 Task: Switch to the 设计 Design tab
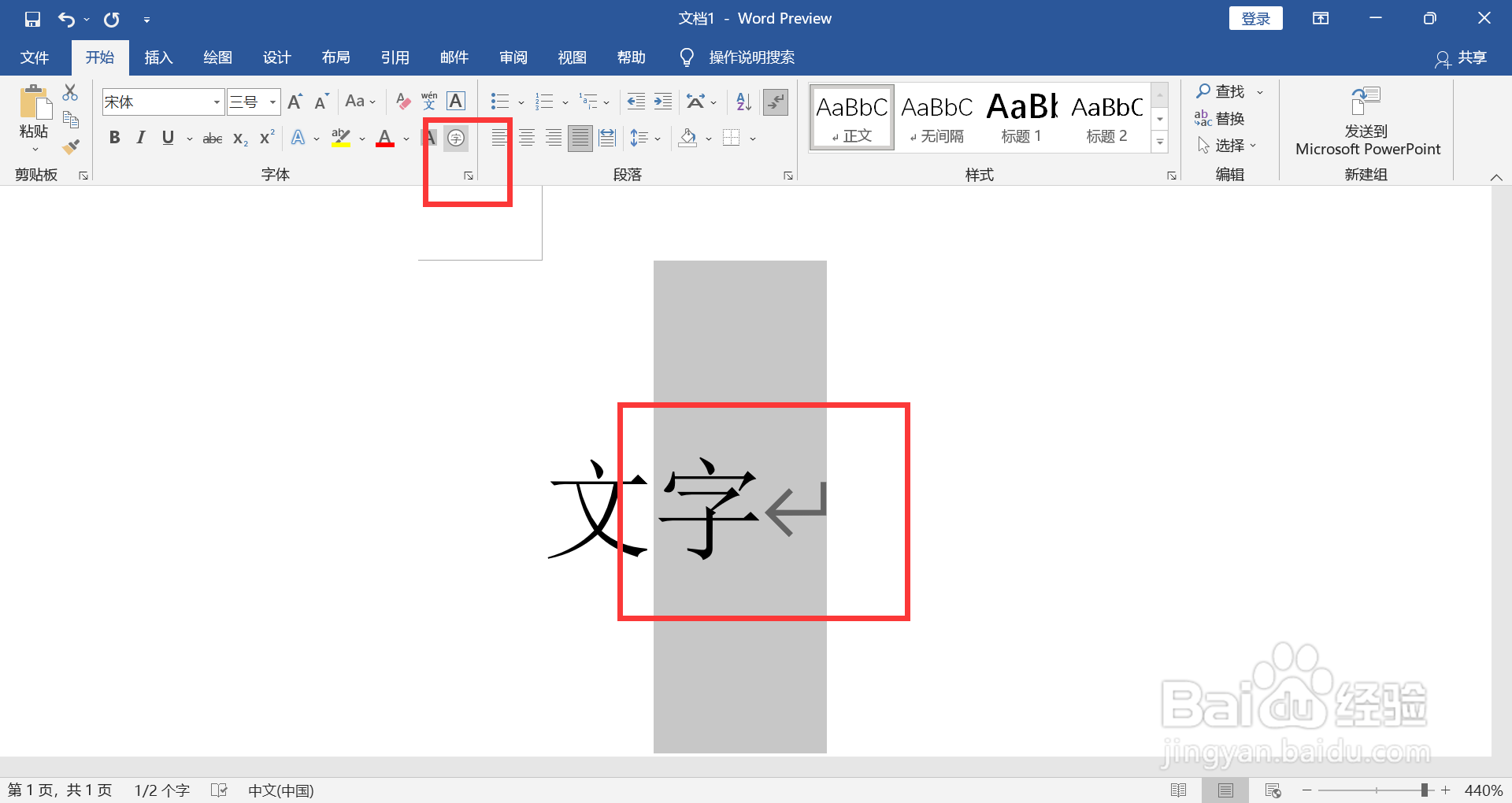pos(276,57)
